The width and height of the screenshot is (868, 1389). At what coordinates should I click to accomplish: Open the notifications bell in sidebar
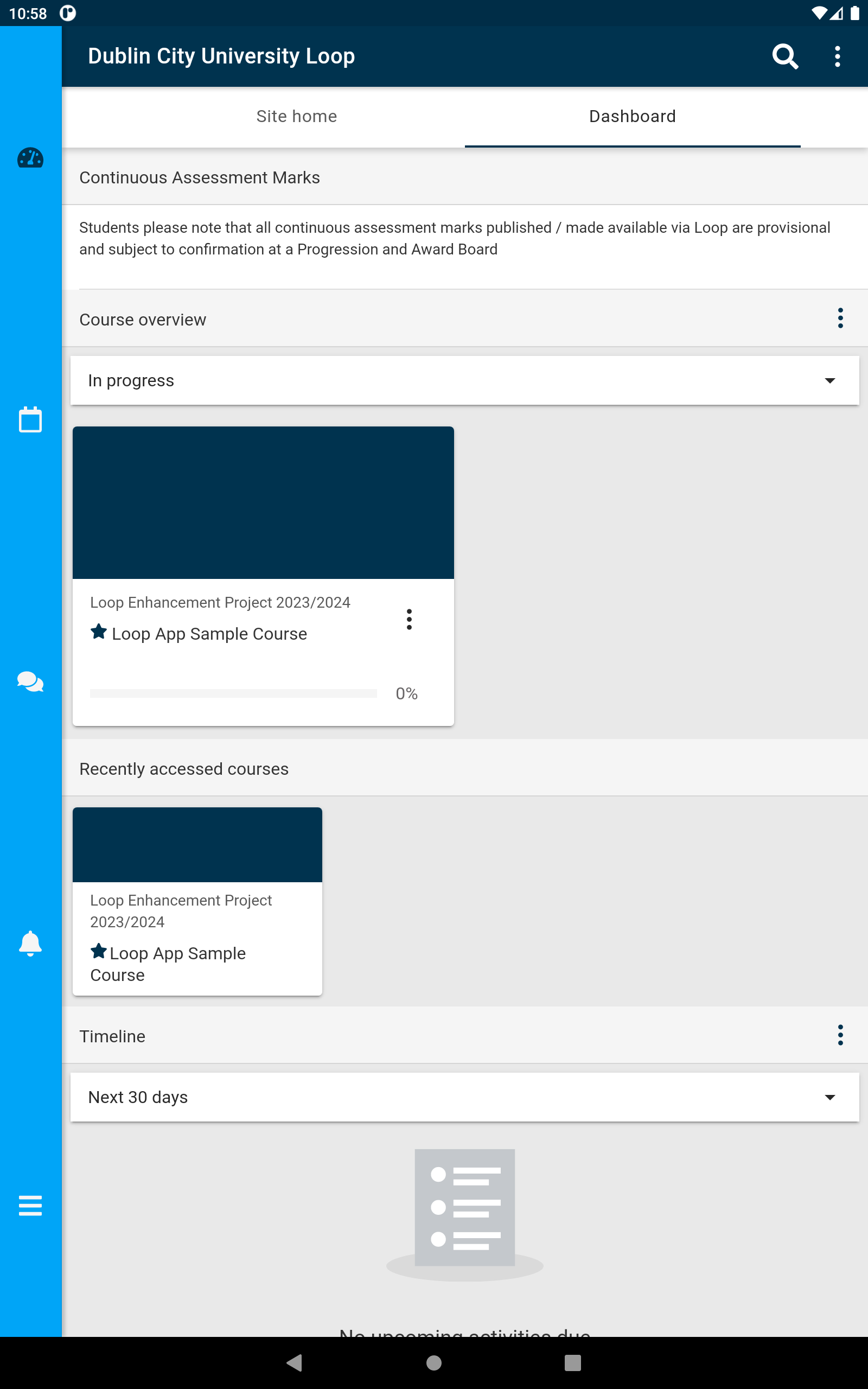(x=30, y=943)
